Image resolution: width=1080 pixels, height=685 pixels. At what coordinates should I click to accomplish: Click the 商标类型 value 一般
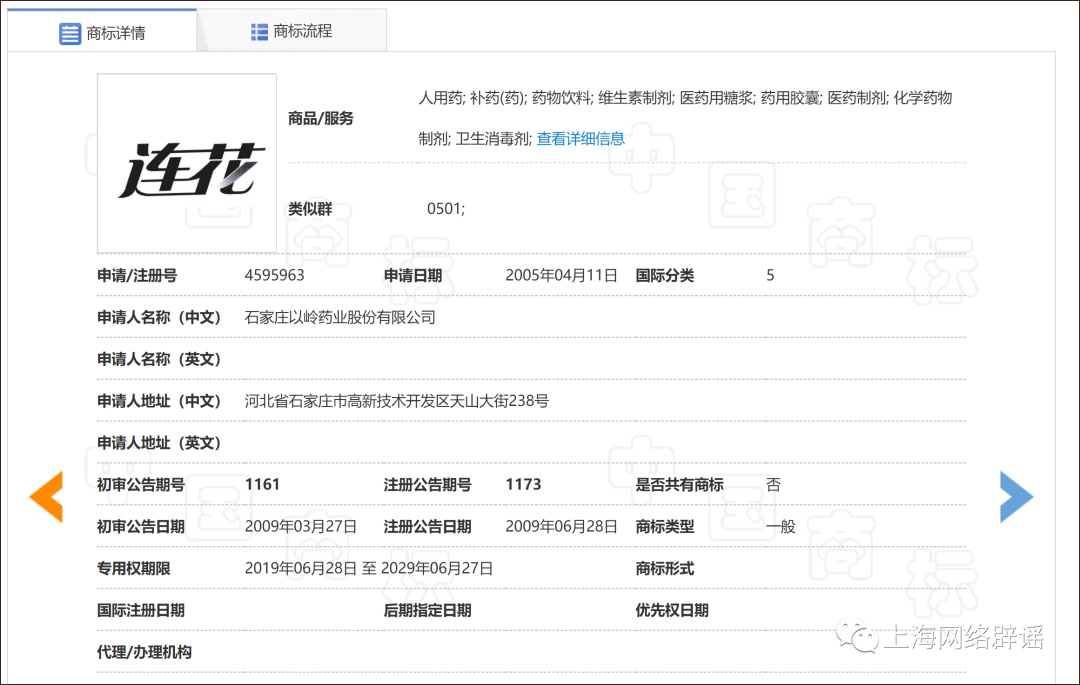pyautogui.click(x=784, y=526)
